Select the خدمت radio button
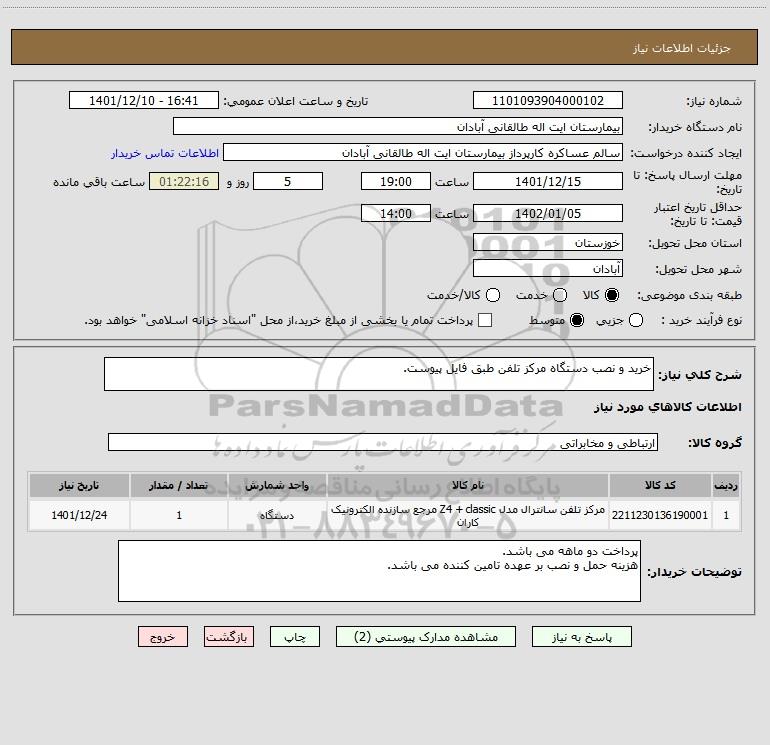The width and height of the screenshot is (770, 745). pos(560,295)
